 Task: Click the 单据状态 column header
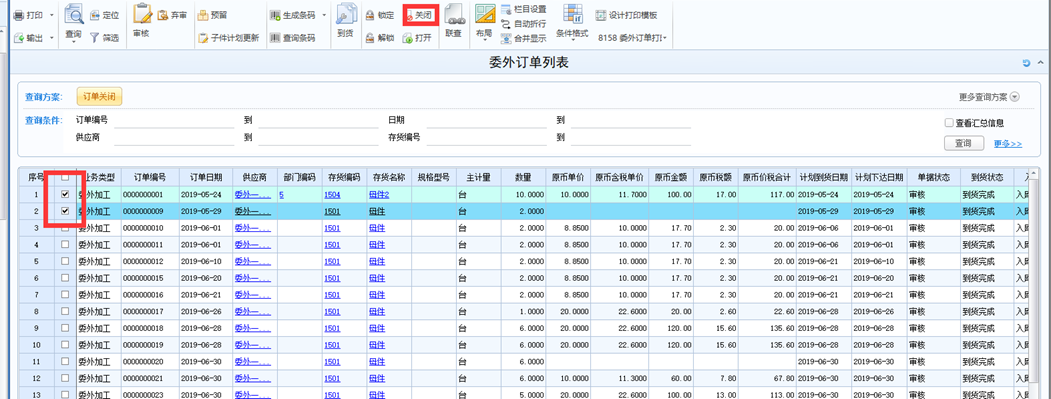934,178
